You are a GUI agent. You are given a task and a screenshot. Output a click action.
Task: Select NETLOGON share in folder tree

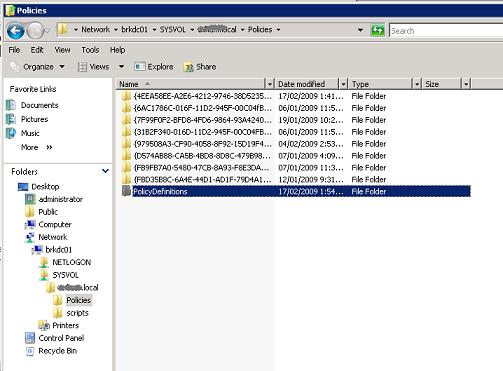tap(71, 263)
